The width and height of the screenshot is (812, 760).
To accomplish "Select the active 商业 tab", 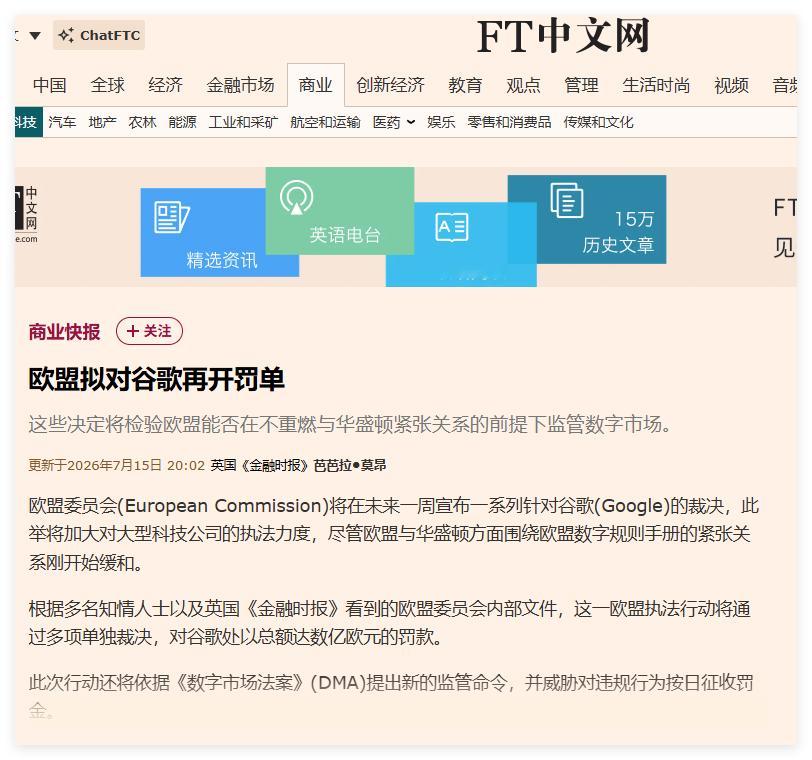I will pos(315,85).
